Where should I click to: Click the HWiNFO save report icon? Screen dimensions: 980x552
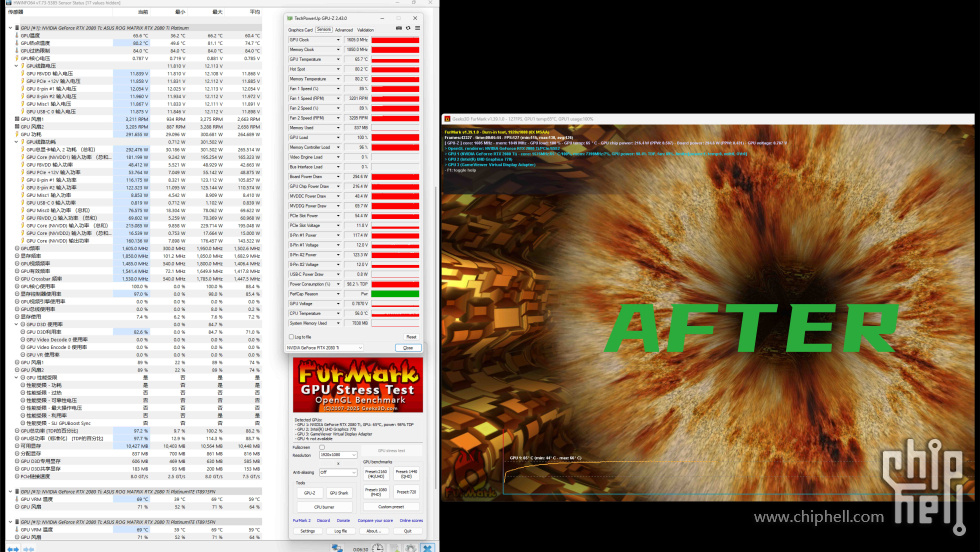(x=395, y=548)
